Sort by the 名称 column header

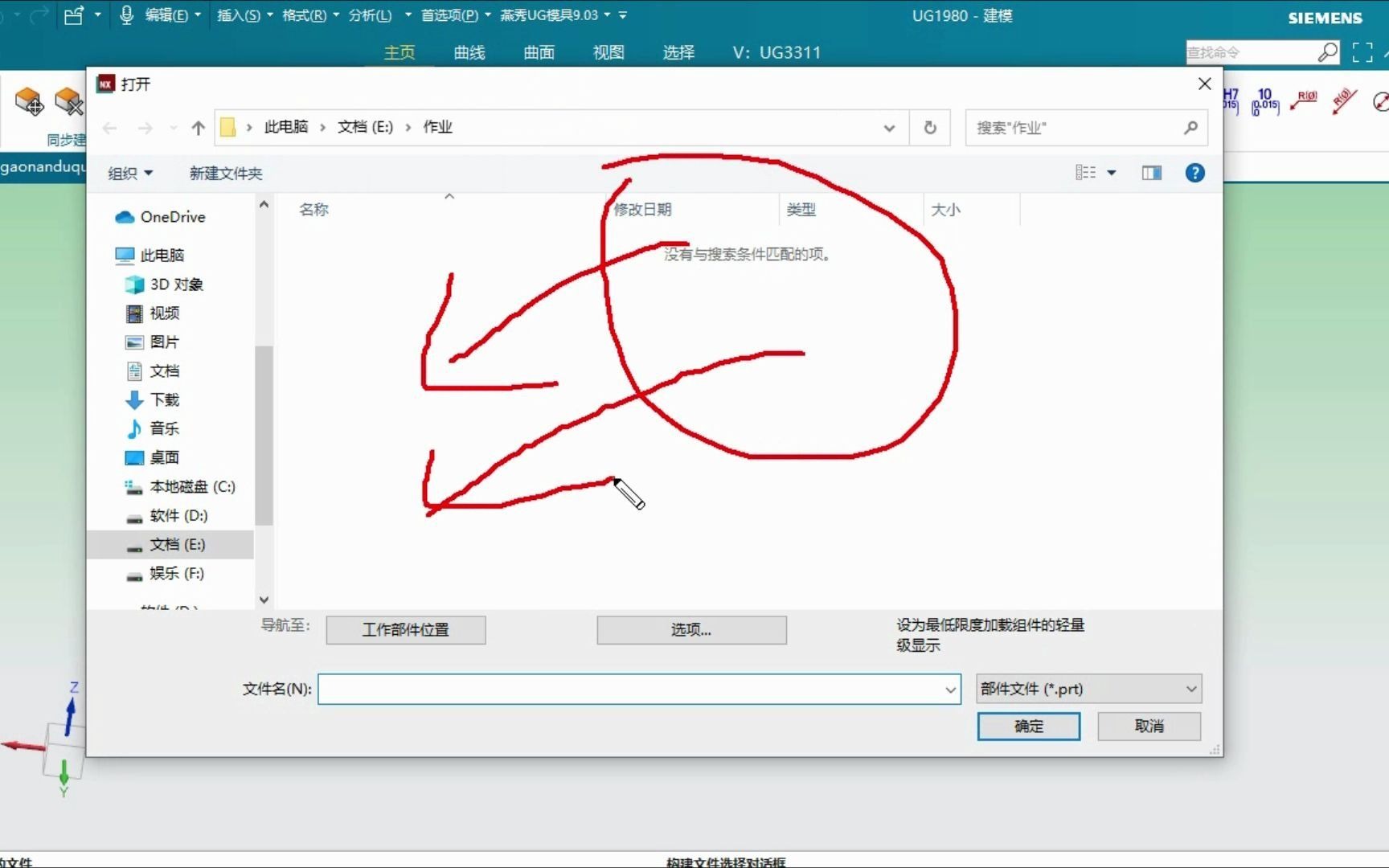314,210
